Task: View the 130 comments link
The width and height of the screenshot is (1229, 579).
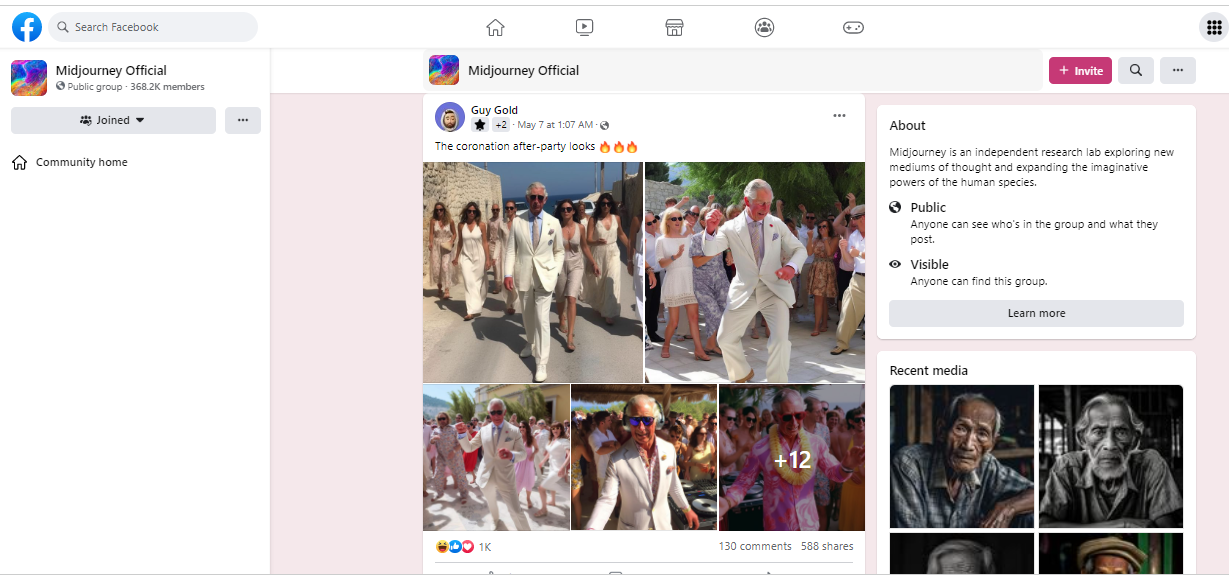Action: pyautogui.click(x=755, y=546)
